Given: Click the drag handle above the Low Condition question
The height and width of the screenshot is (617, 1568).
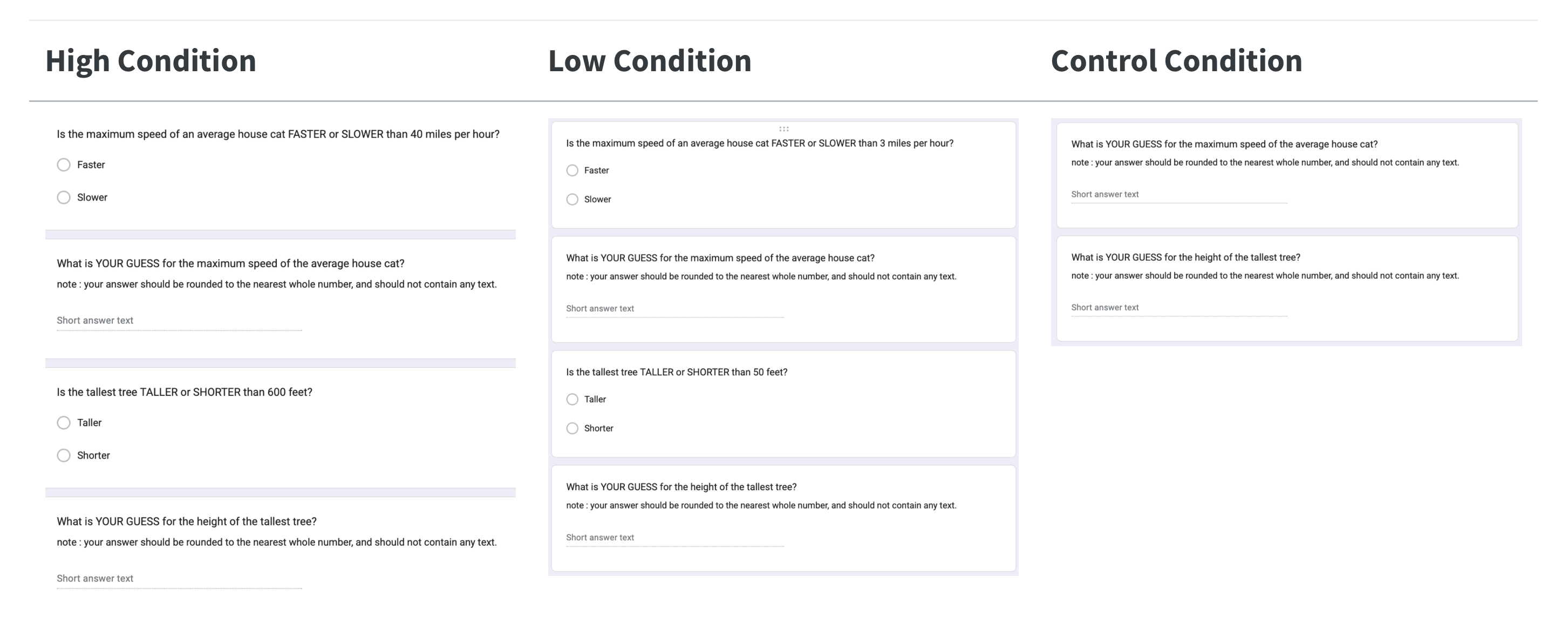Looking at the screenshot, I should coord(783,129).
